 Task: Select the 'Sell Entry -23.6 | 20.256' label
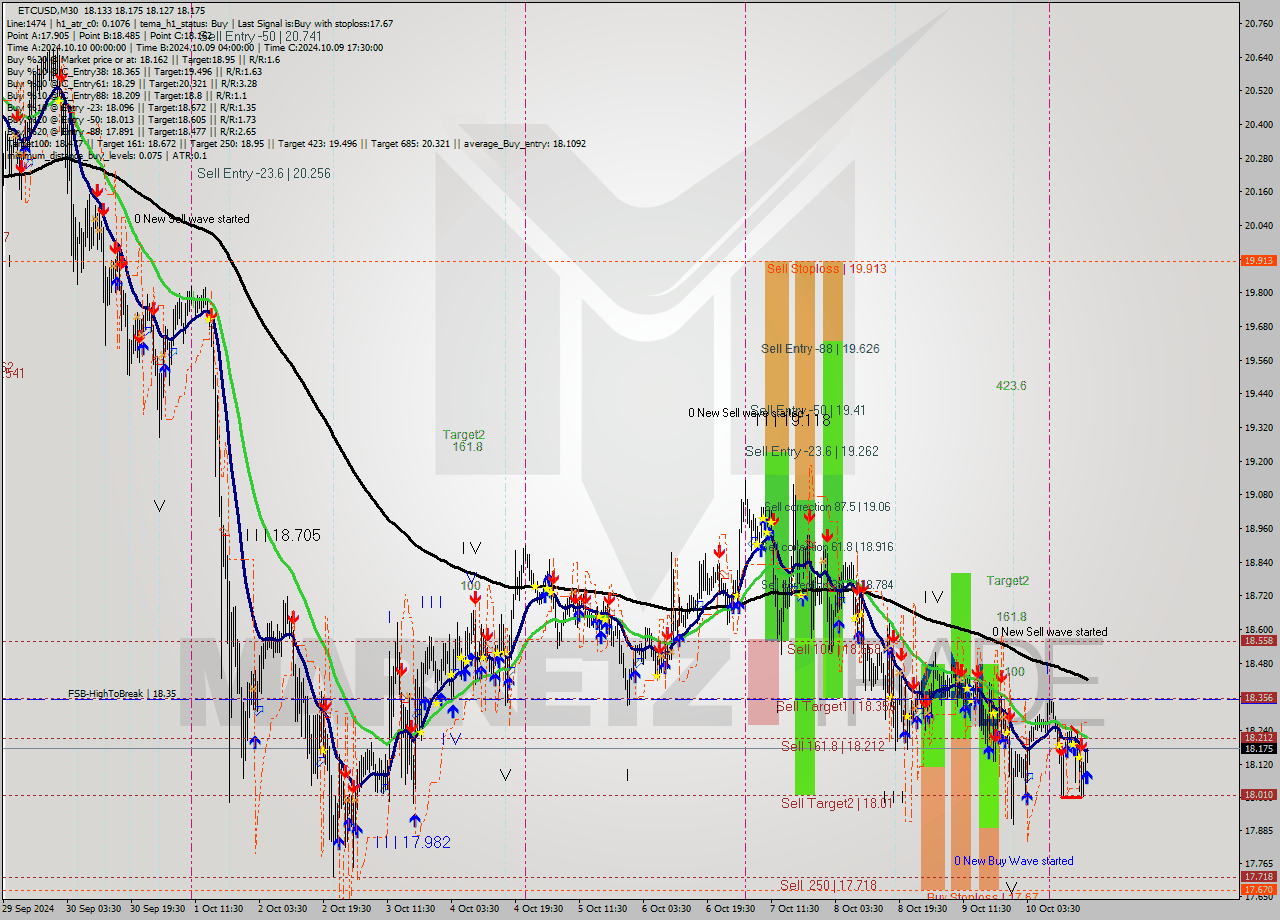263,173
